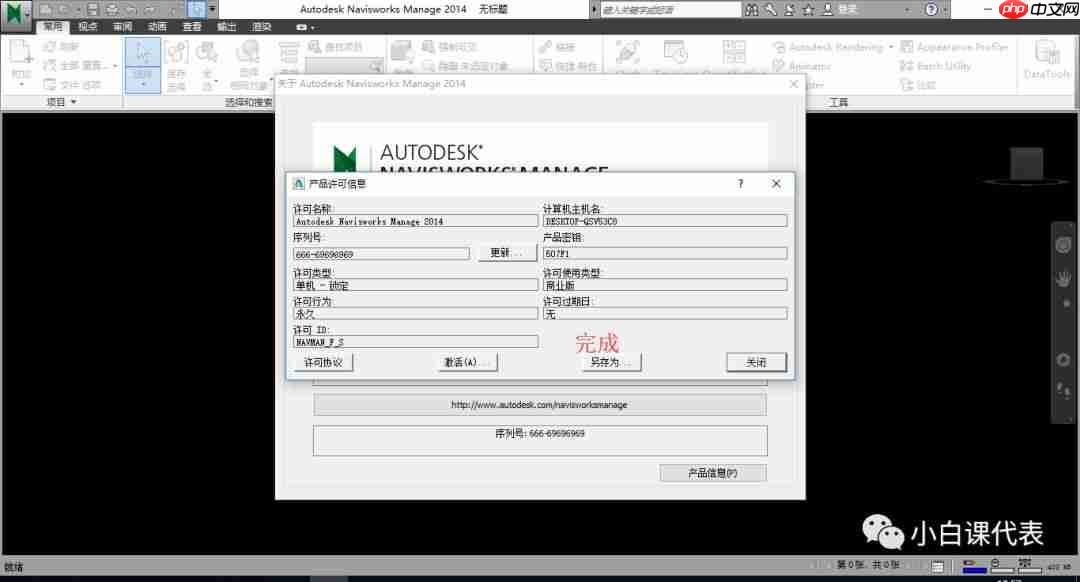1080x582 pixels.
Task: Click the help question mark in license dialog
Action: coord(740,184)
